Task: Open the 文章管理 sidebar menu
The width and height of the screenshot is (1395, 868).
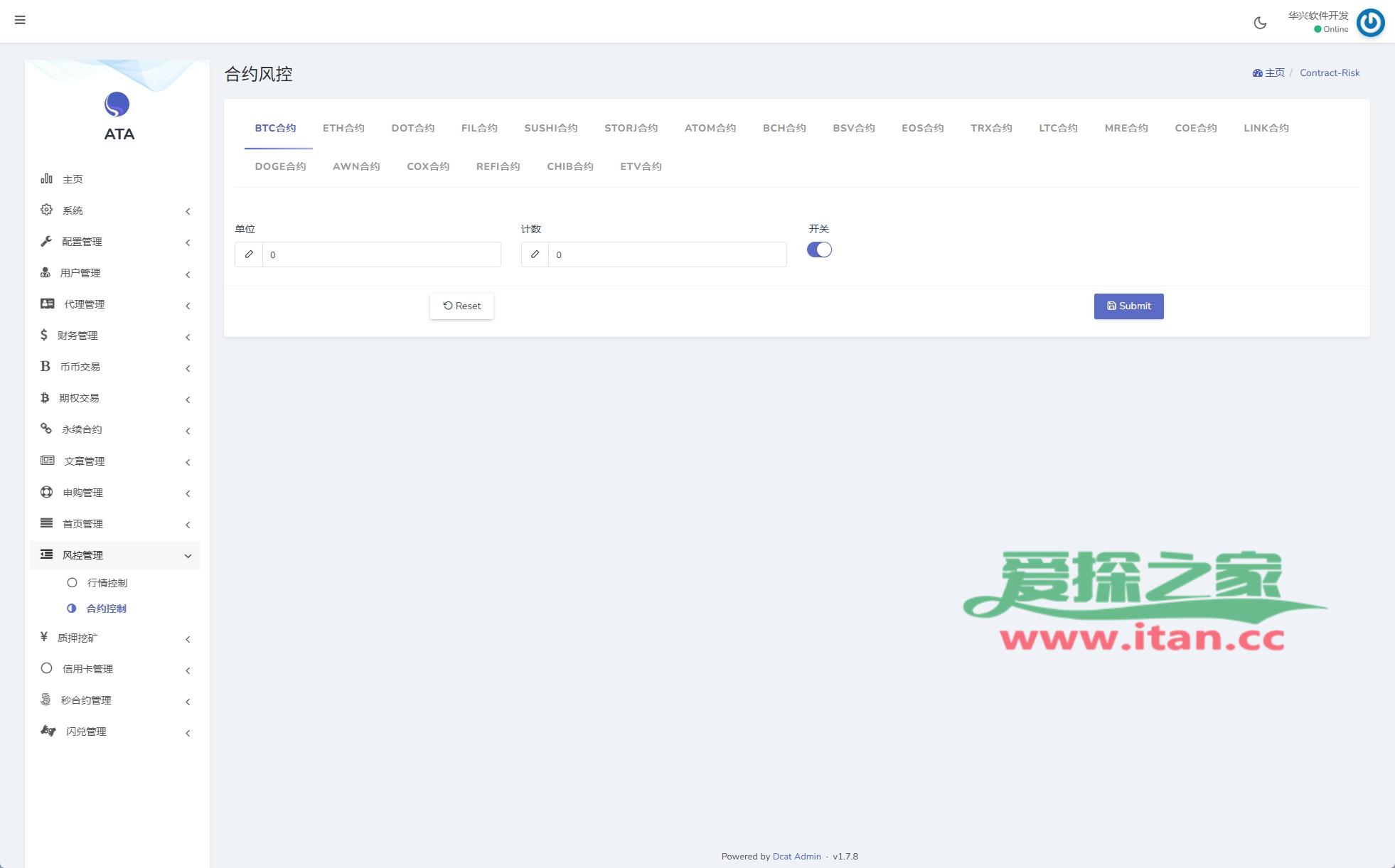Action: (x=114, y=461)
